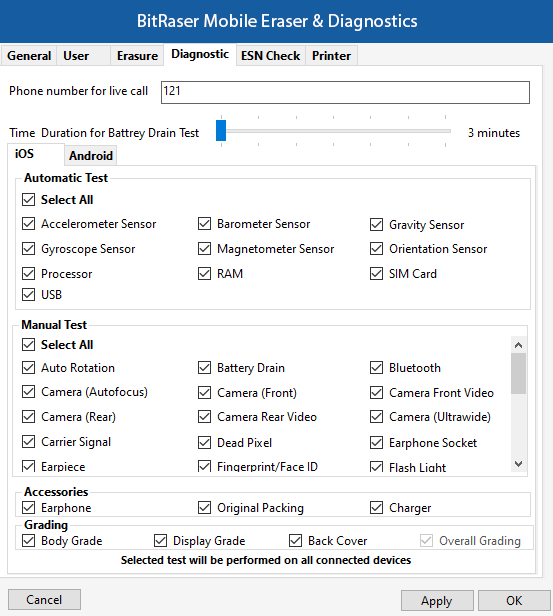This screenshot has width=553, height=616.
Task: Uncheck Earphone Socket test
Action: coord(376,443)
